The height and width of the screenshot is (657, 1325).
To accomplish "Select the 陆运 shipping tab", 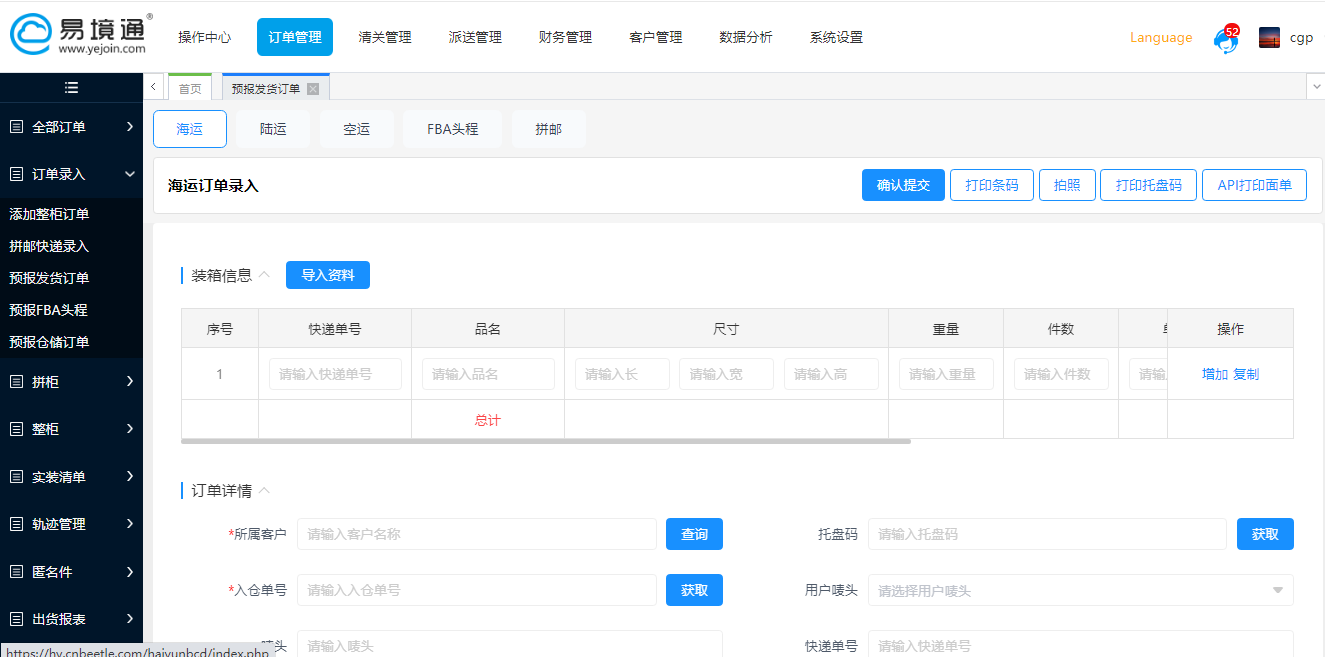I will point(273,129).
